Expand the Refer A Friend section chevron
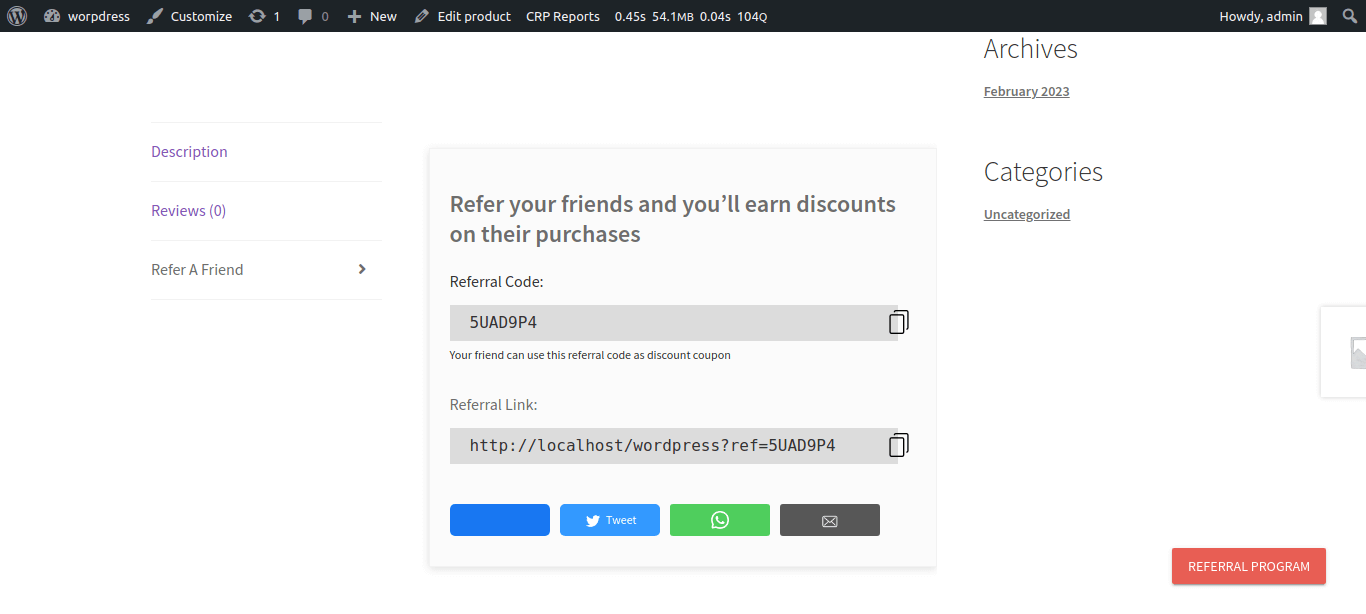This screenshot has height=614, width=1366. 362,269
